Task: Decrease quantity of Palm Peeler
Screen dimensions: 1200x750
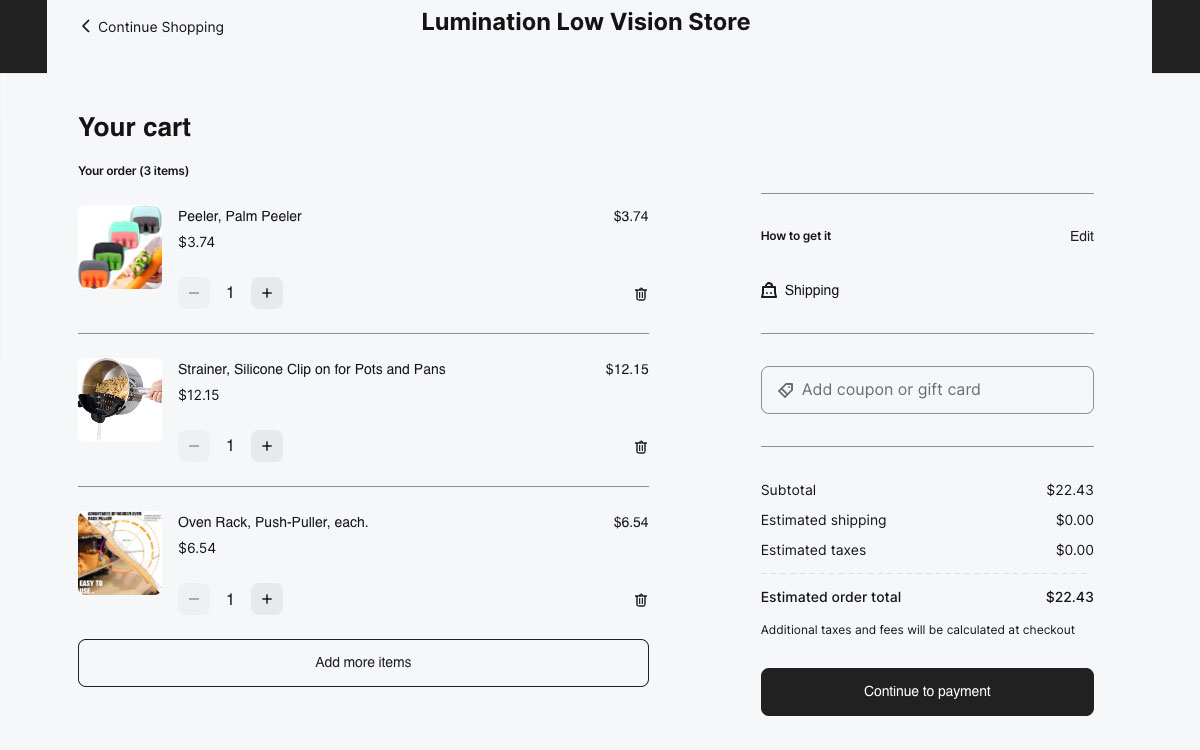Action: tap(194, 293)
